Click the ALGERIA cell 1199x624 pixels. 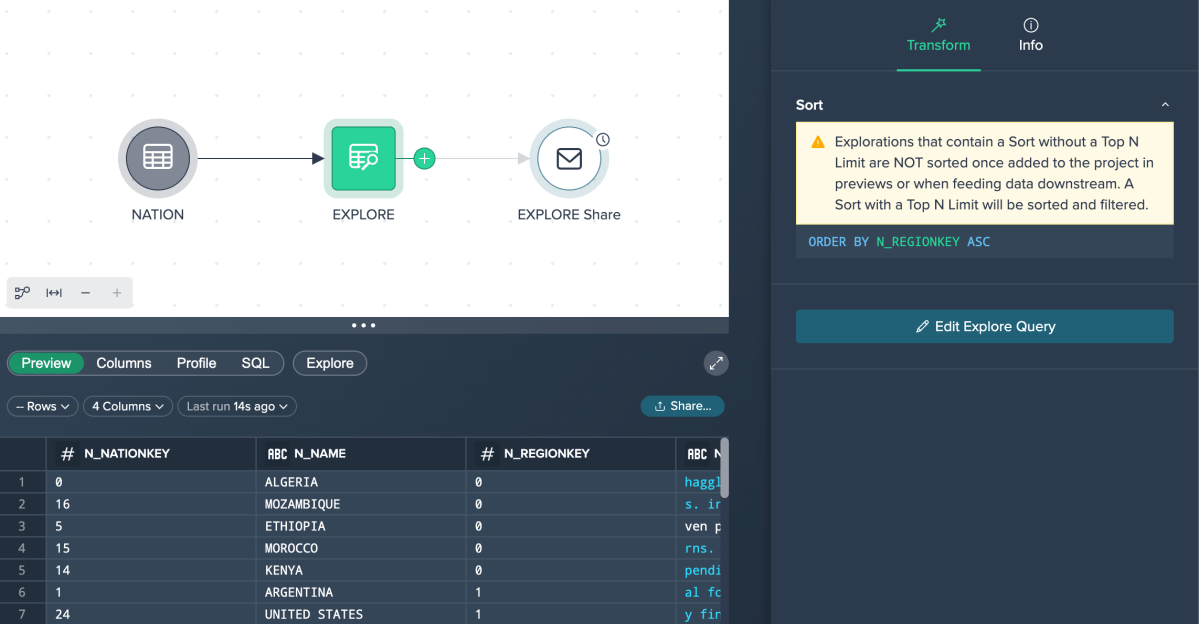tap(361, 482)
